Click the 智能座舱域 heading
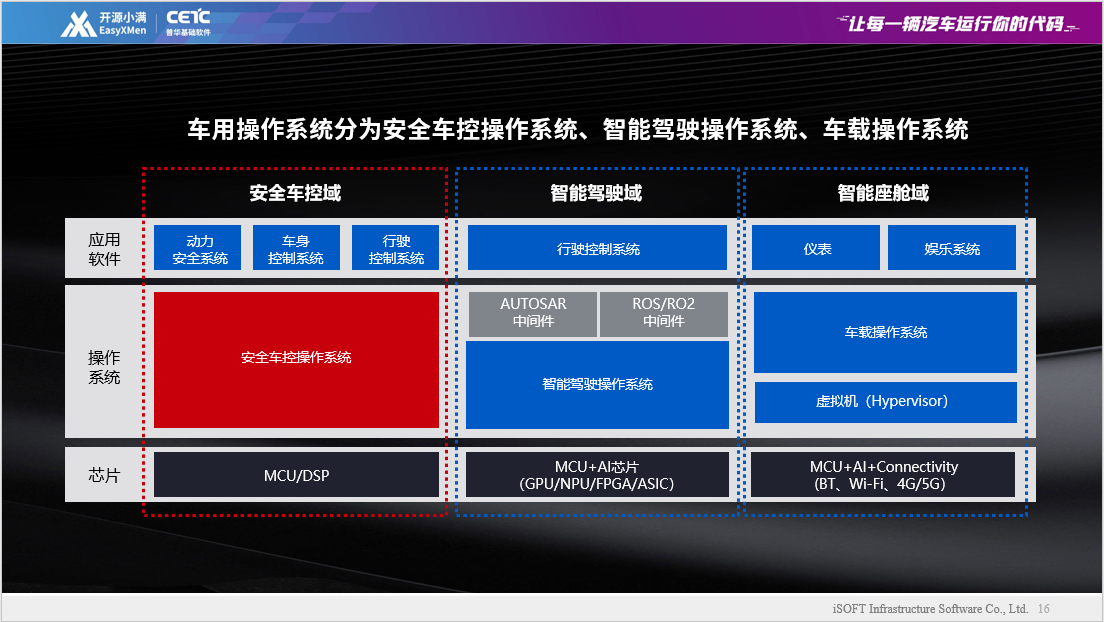Viewport: 1104px width, 622px height. 883,193
